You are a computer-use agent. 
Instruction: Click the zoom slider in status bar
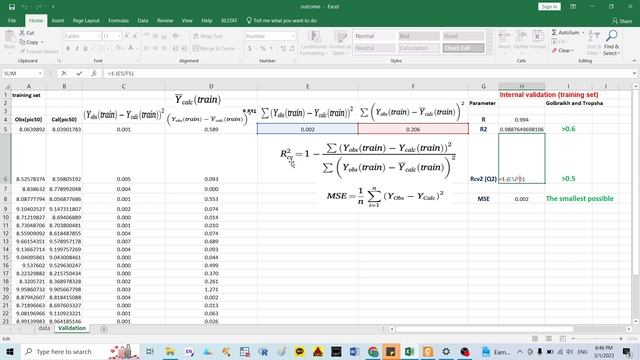click(x=597, y=339)
